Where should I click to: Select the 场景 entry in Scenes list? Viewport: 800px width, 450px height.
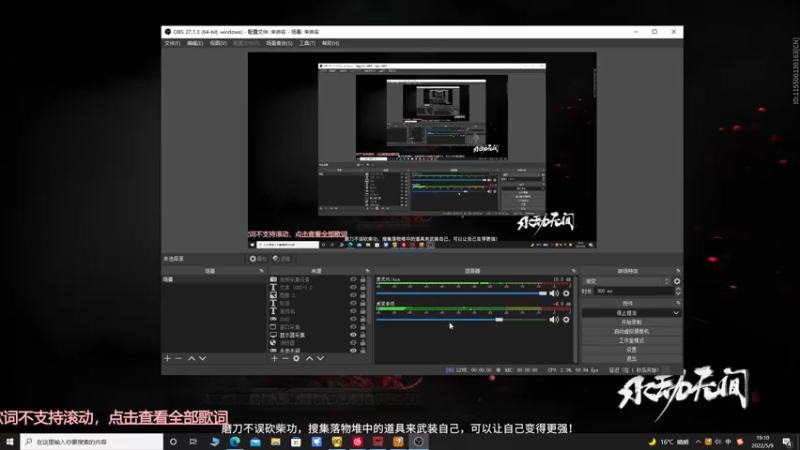coord(214,280)
